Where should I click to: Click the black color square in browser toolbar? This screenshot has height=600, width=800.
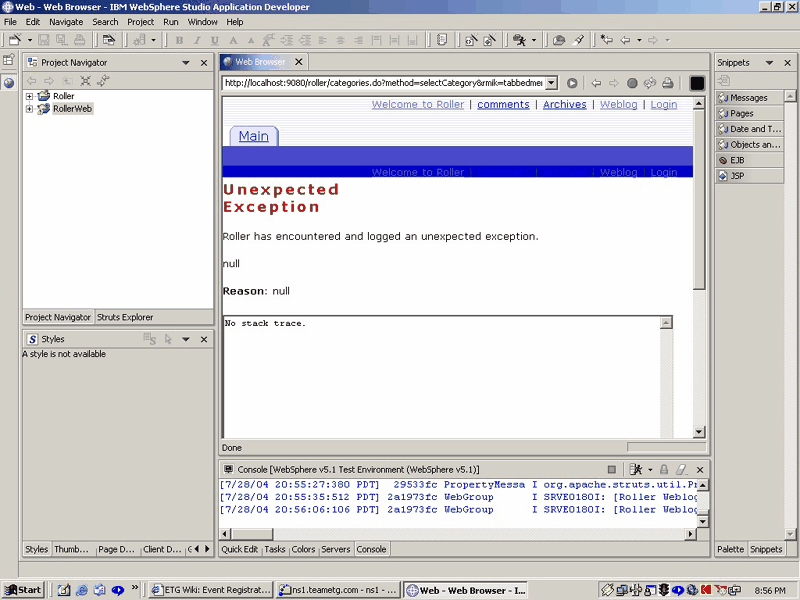697,83
